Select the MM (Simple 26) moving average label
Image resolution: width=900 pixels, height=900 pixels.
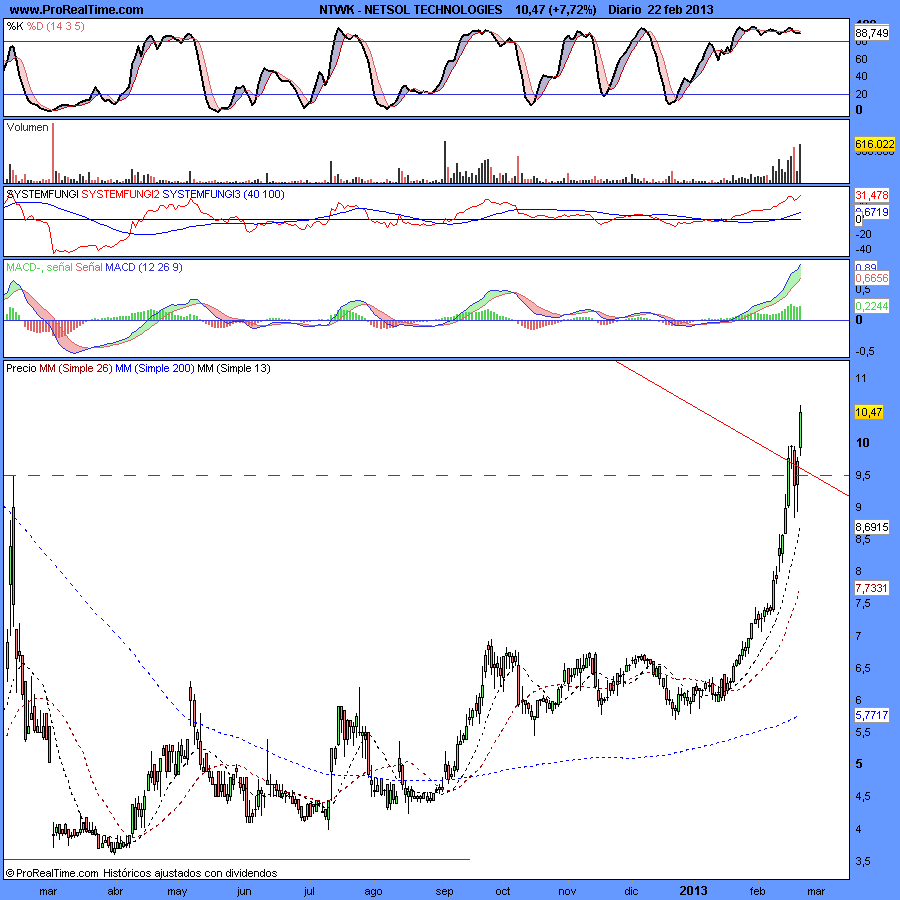pos(76,368)
